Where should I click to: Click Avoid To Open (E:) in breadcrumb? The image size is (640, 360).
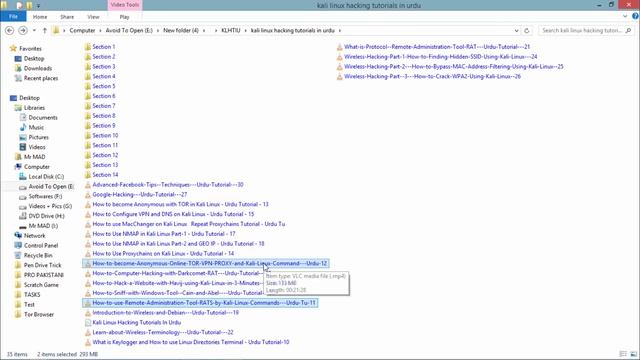(129, 31)
